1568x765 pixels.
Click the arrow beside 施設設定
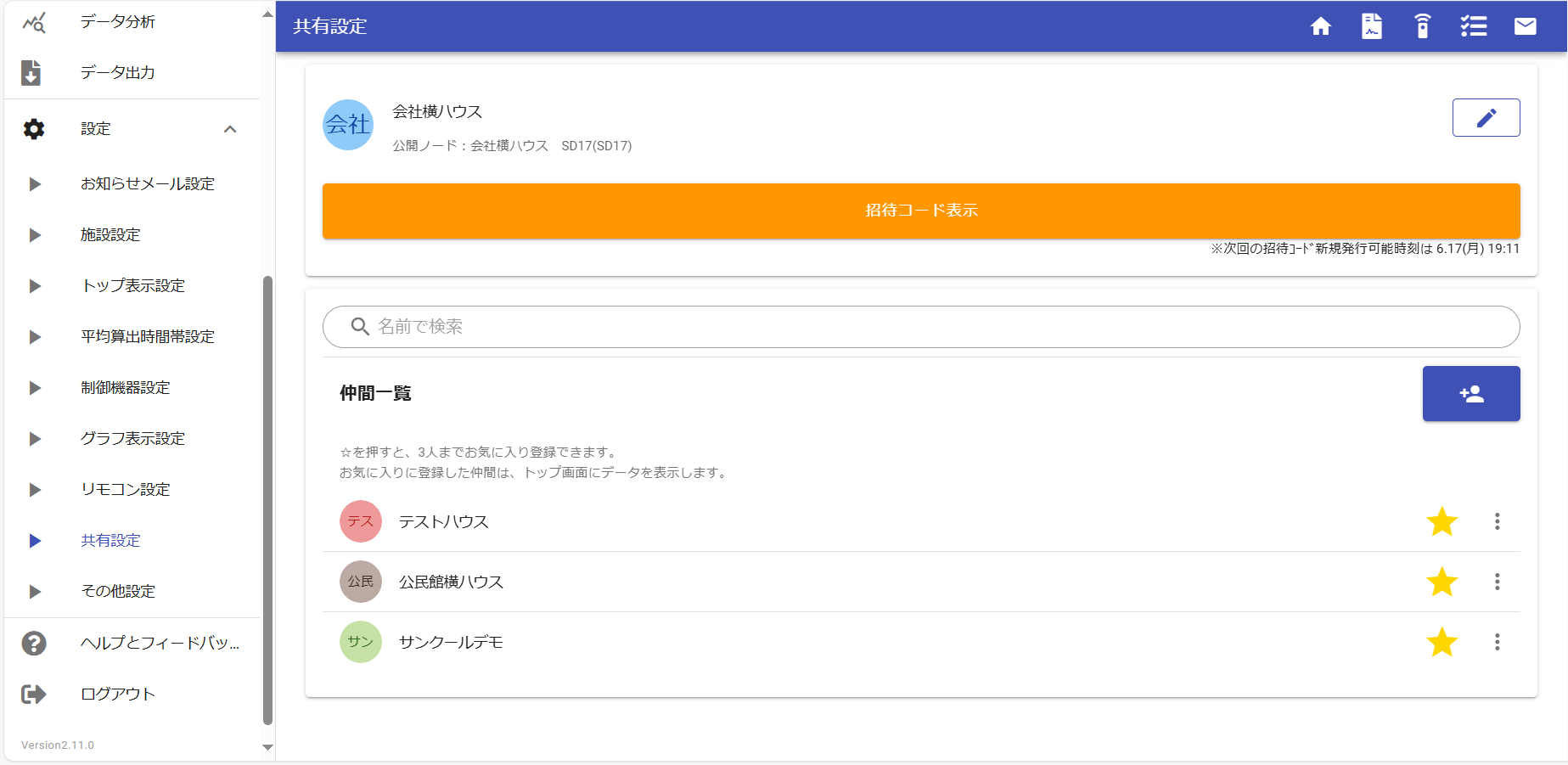pos(35,235)
